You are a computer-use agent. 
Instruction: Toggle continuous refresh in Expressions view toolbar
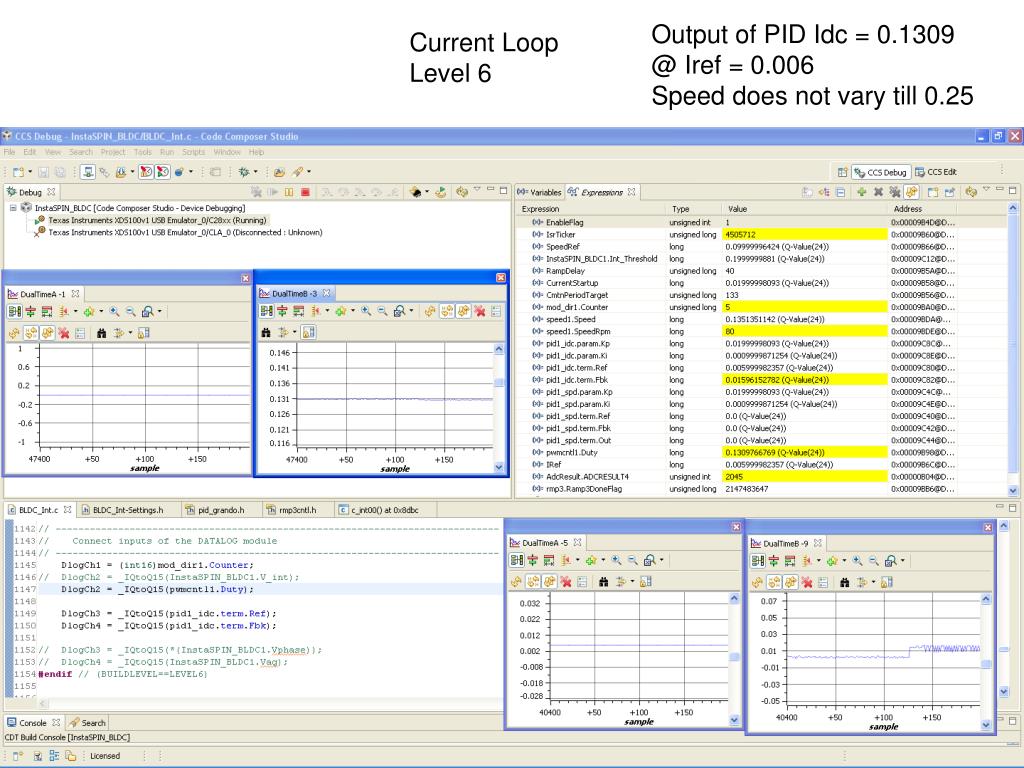pyautogui.click(x=912, y=192)
